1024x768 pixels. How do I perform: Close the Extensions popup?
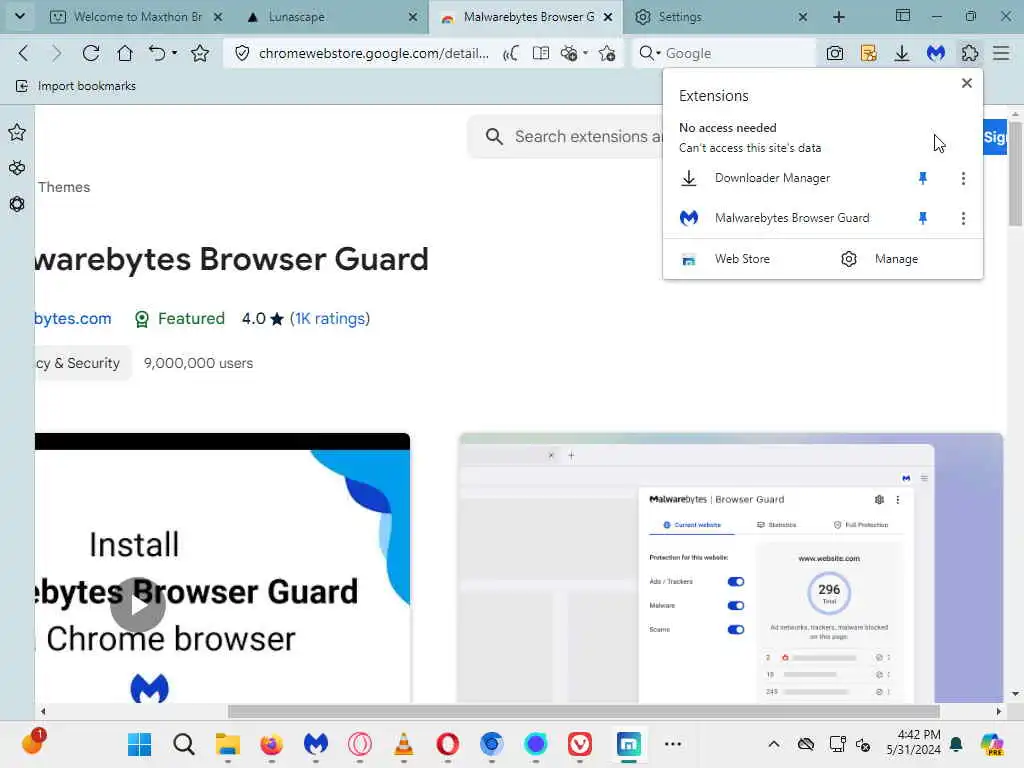coord(967,83)
